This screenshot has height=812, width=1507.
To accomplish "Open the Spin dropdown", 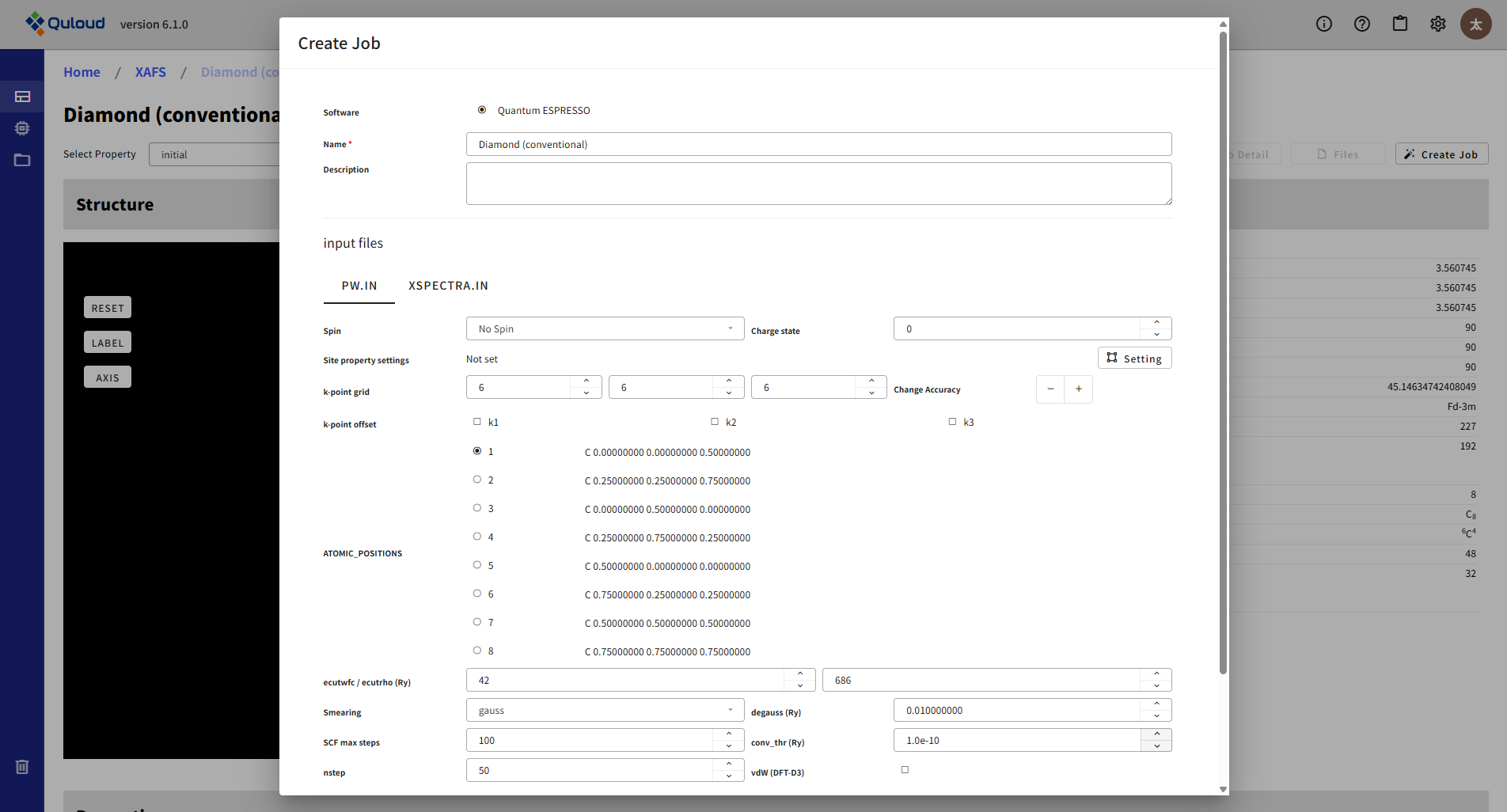I will point(604,328).
